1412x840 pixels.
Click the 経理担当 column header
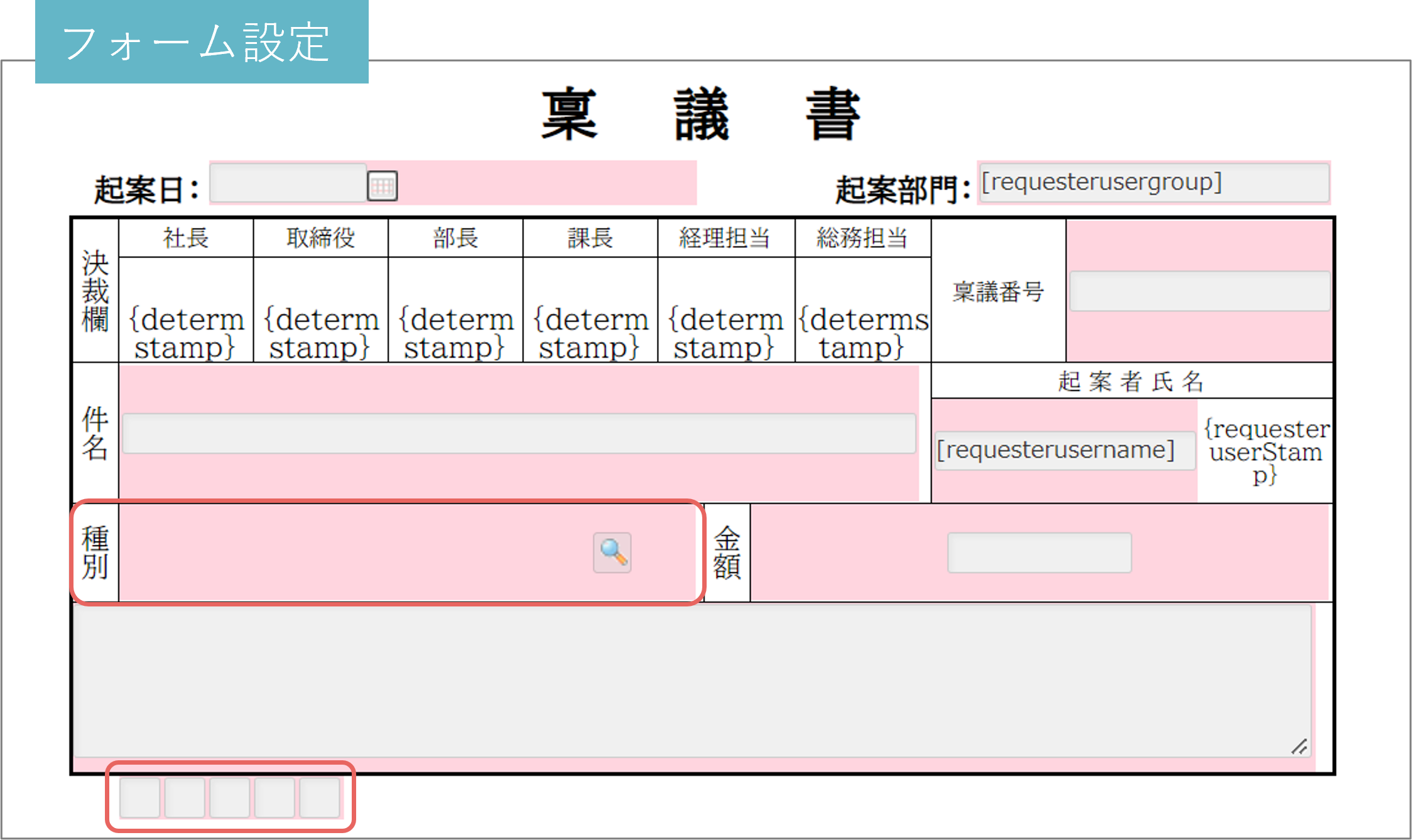(x=725, y=238)
